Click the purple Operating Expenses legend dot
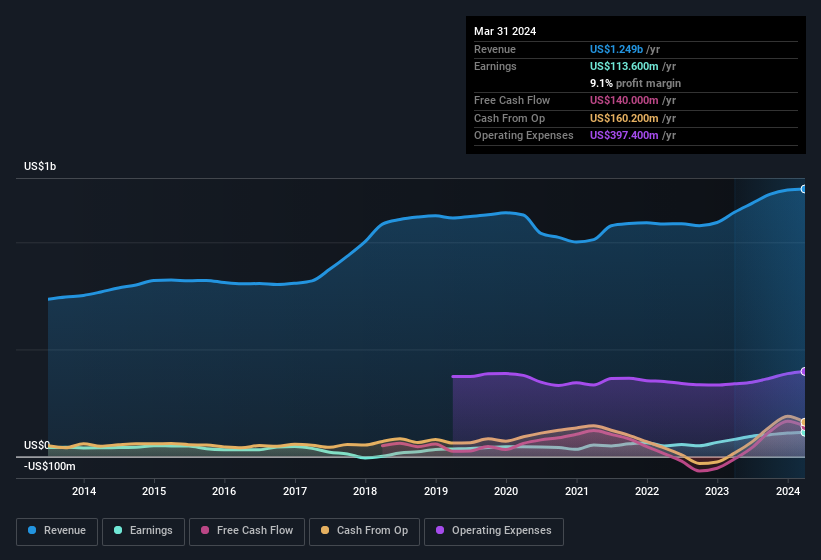This screenshot has height=560, width=821. coord(439,531)
